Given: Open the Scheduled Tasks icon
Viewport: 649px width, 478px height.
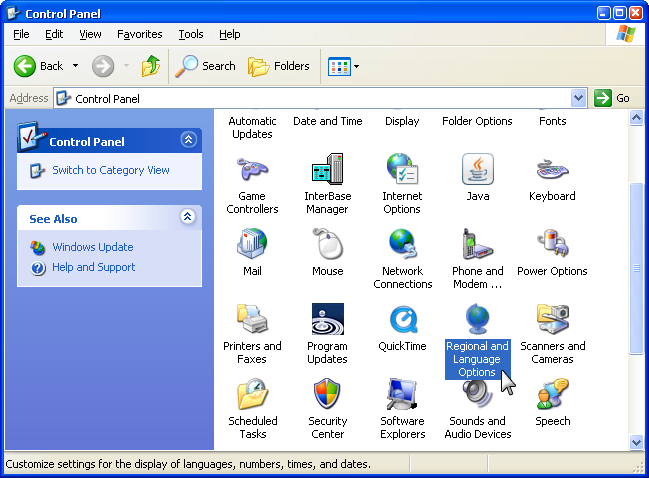Looking at the screenshot, I should [252, 394].
